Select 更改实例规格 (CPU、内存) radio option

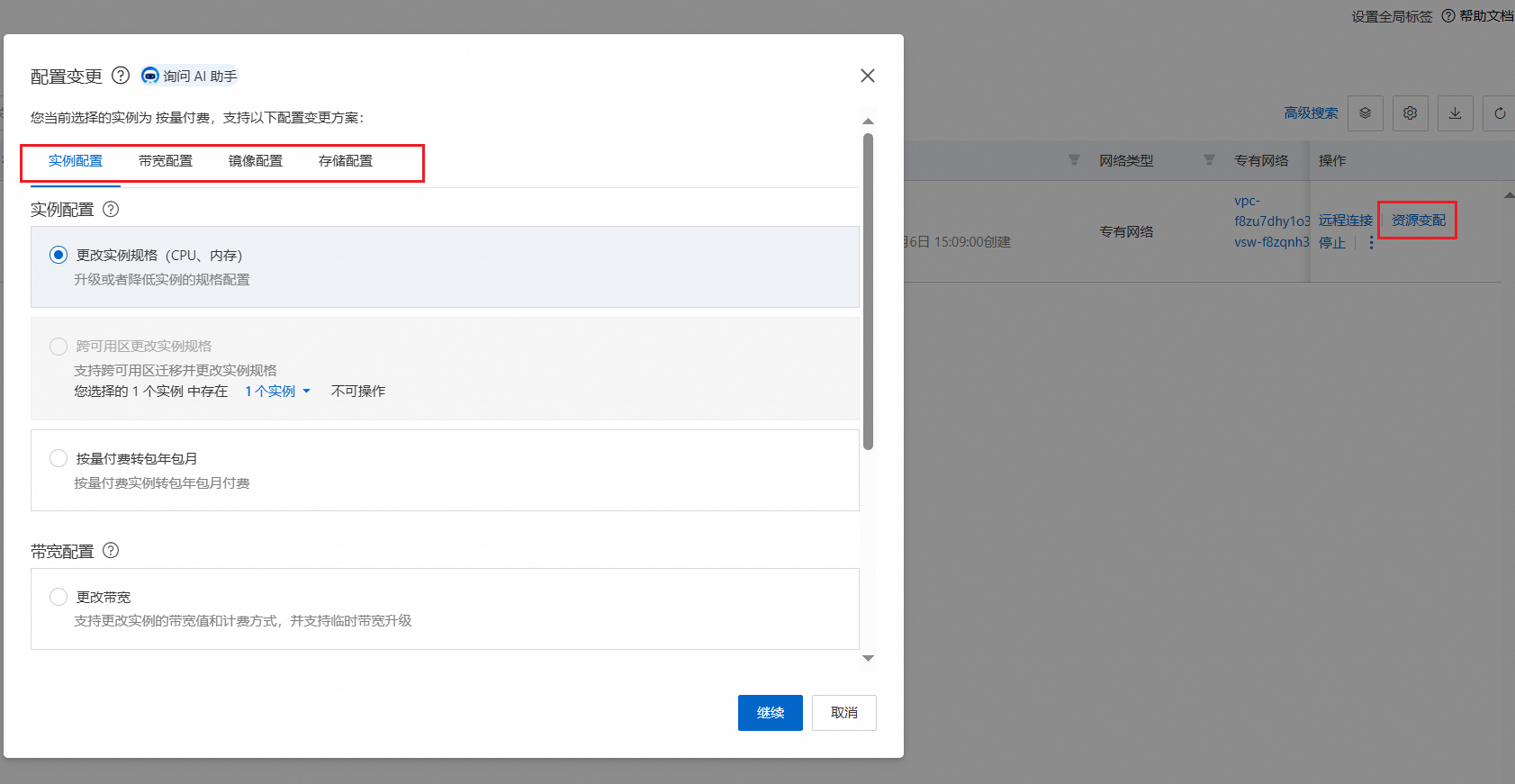tap(59, 255)
